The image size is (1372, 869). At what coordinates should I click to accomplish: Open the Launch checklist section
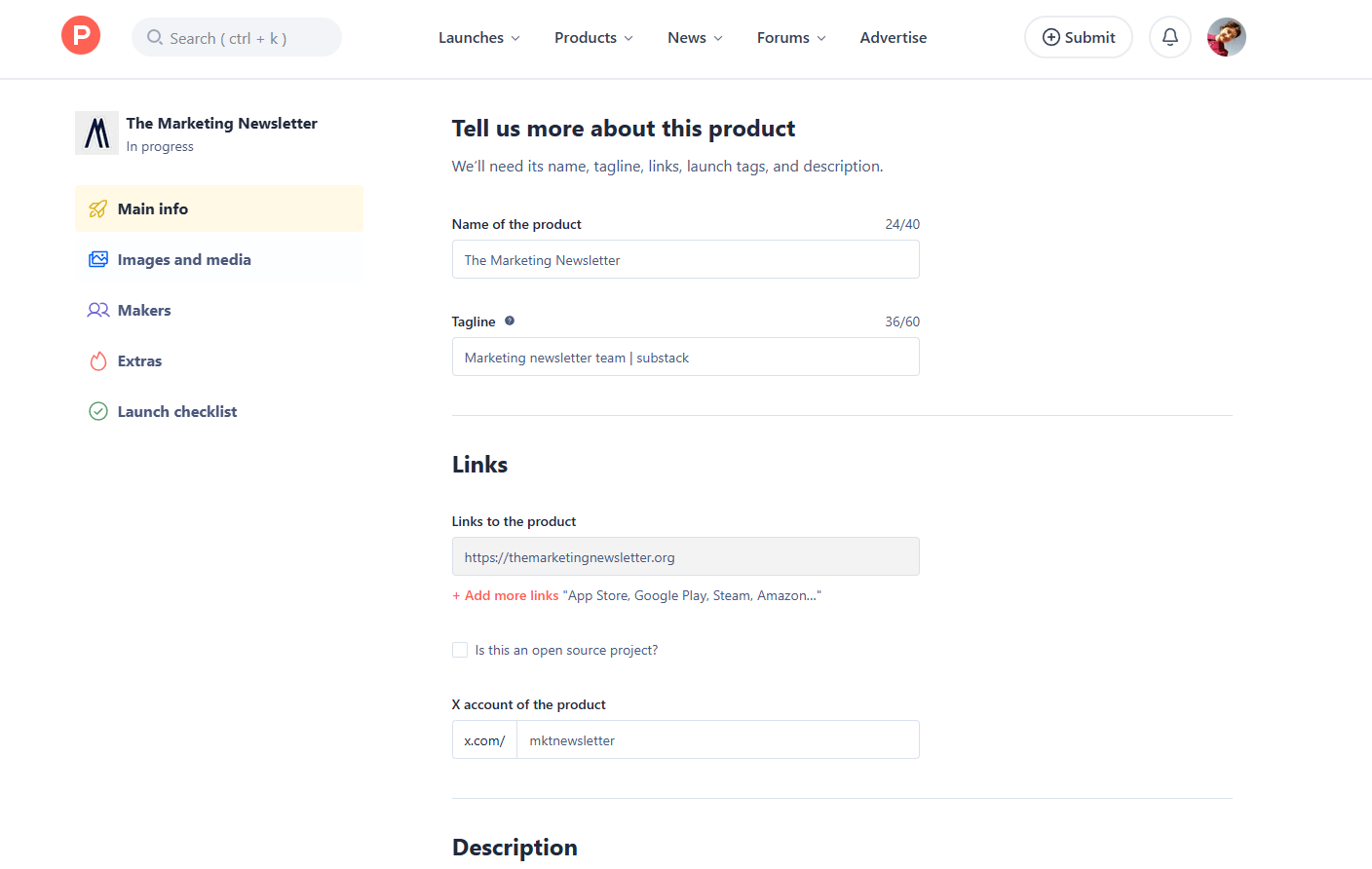[x=219, y=411]
